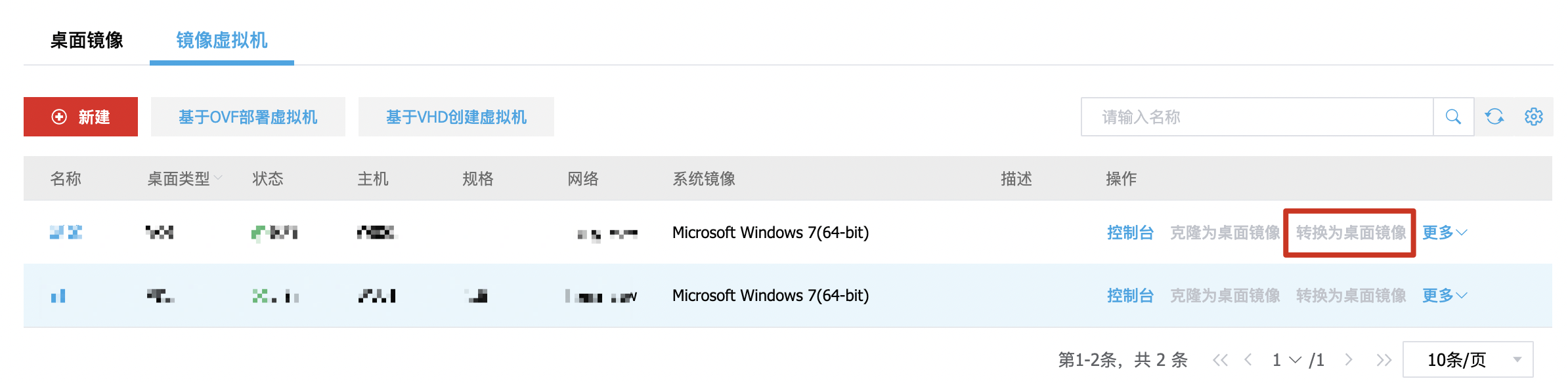
Task: Click the 新建 button
Action: 81,117
